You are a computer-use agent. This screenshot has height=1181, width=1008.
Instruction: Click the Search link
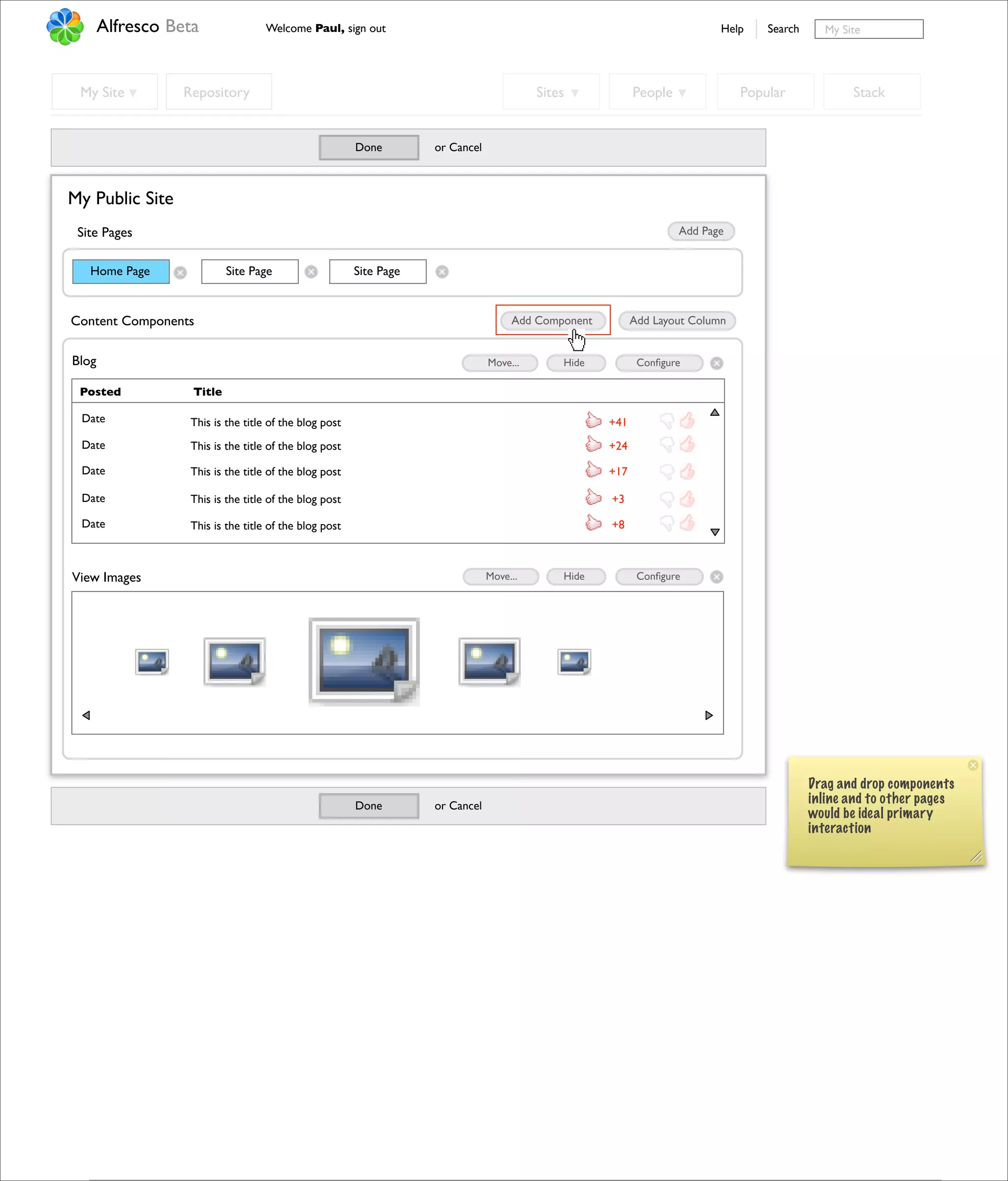coord(783,29)
